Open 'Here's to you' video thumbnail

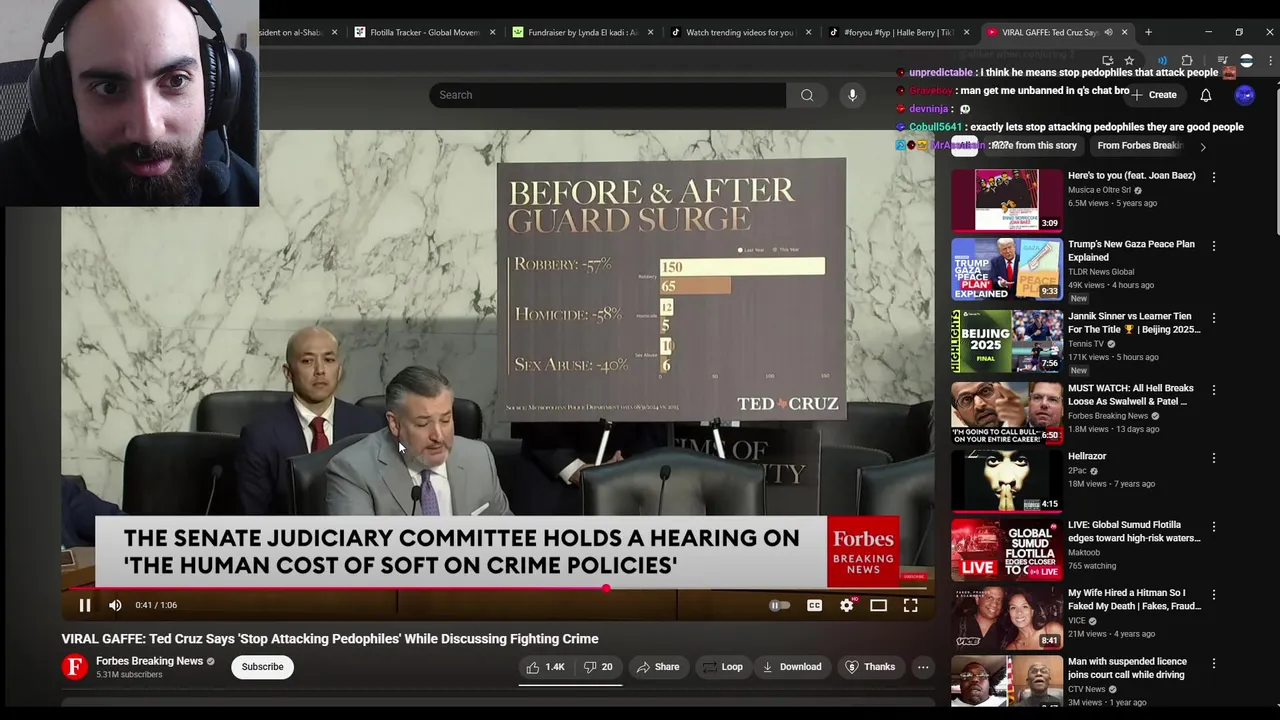(x=1006, y=200)
